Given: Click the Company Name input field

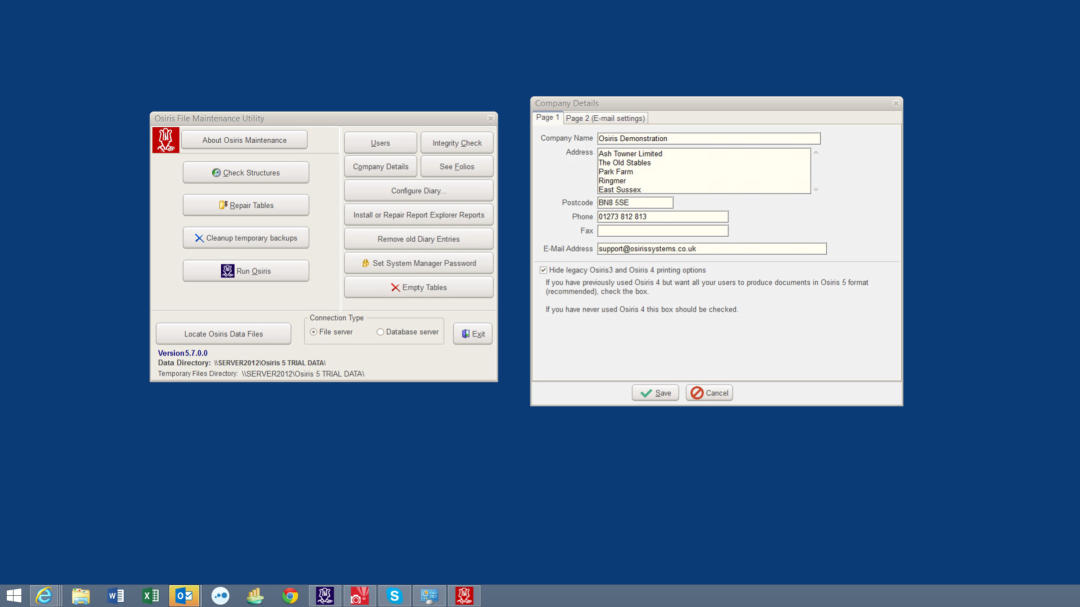Looking at the screenshot, I should coord(708,139).
